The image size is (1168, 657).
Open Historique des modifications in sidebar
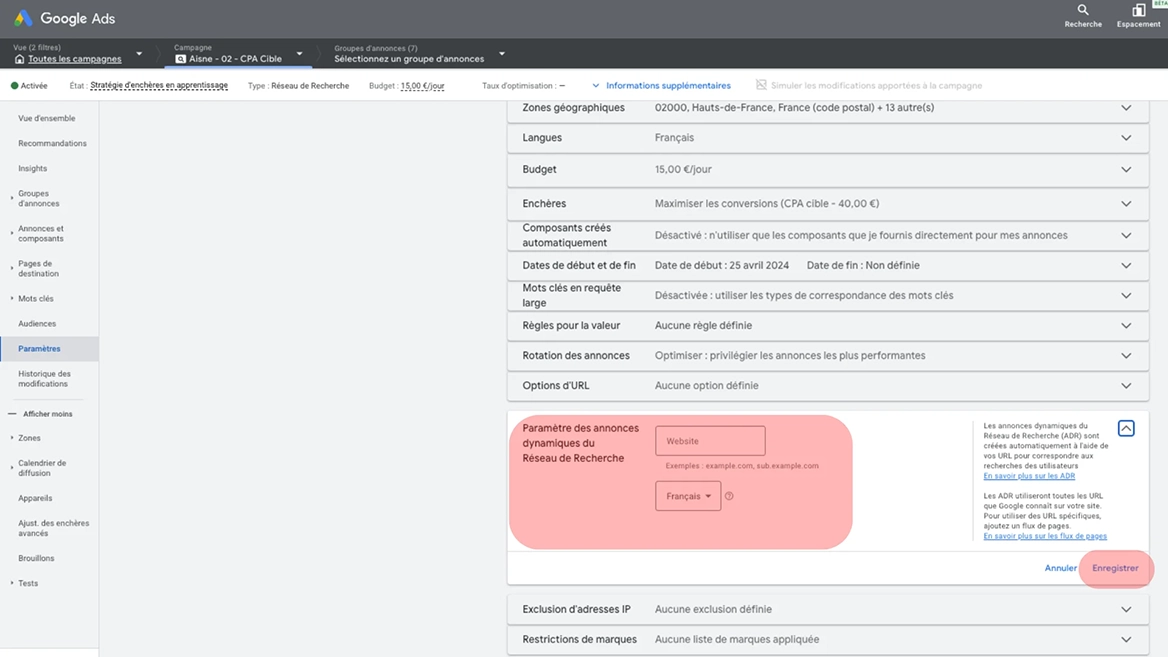(44, 379)
